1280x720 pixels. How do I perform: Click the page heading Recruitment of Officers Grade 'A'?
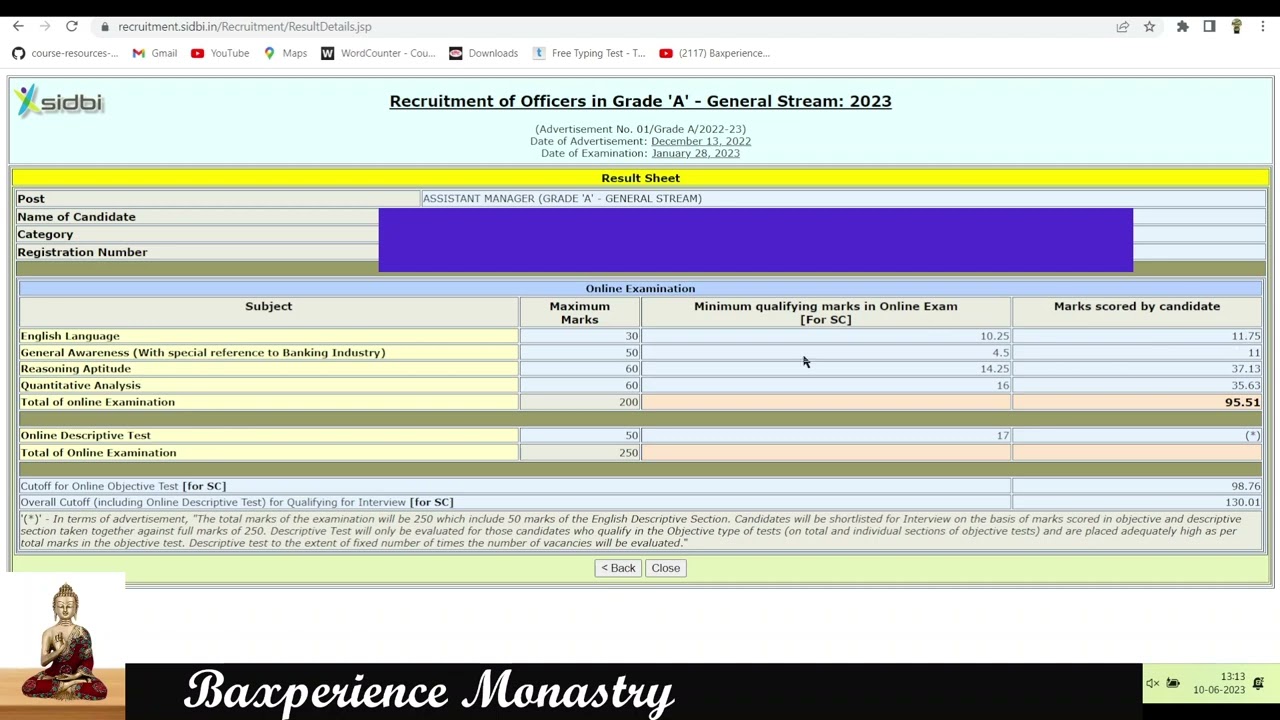640,101
